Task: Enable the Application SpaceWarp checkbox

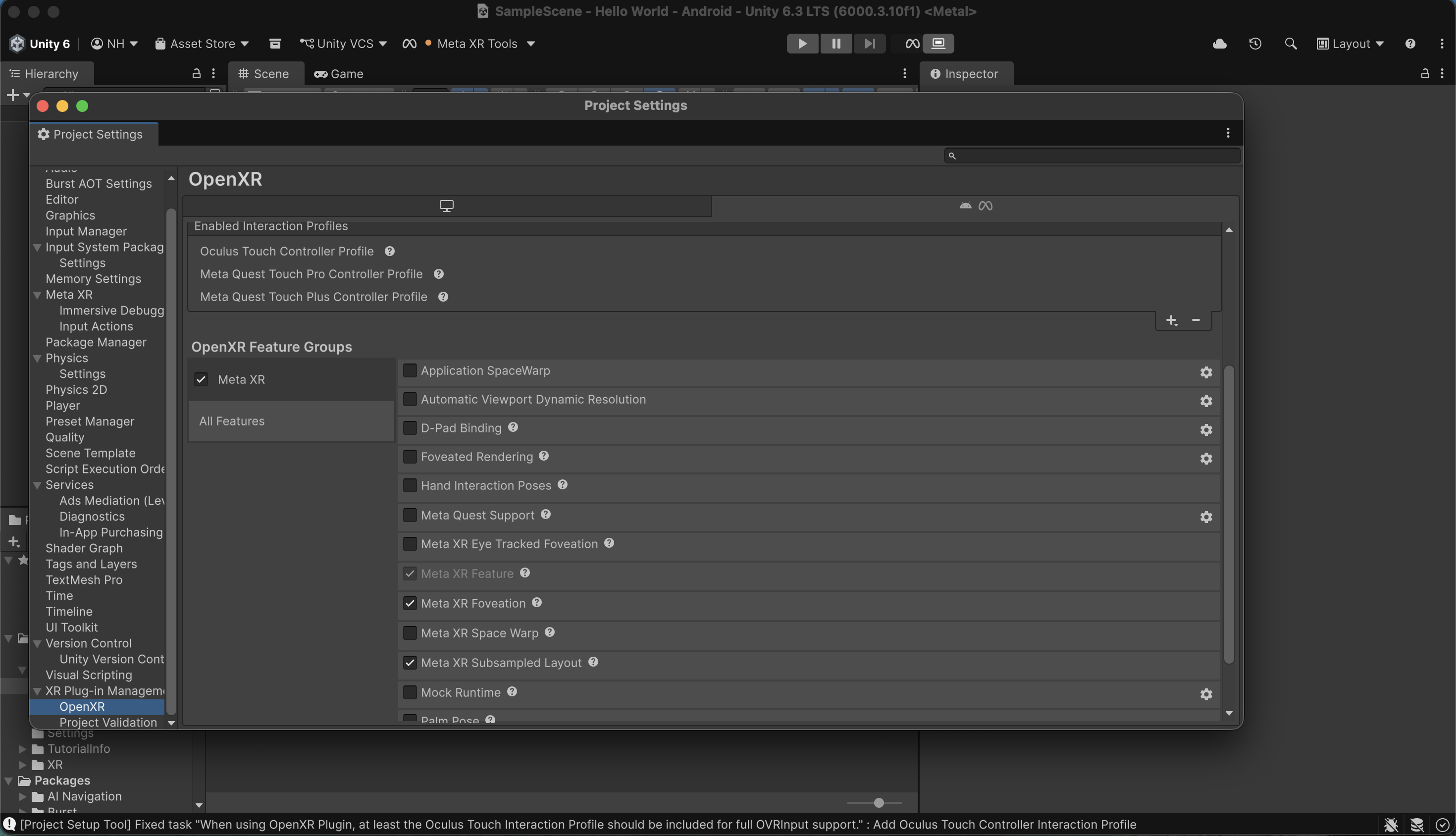Action: pos(410,370)
